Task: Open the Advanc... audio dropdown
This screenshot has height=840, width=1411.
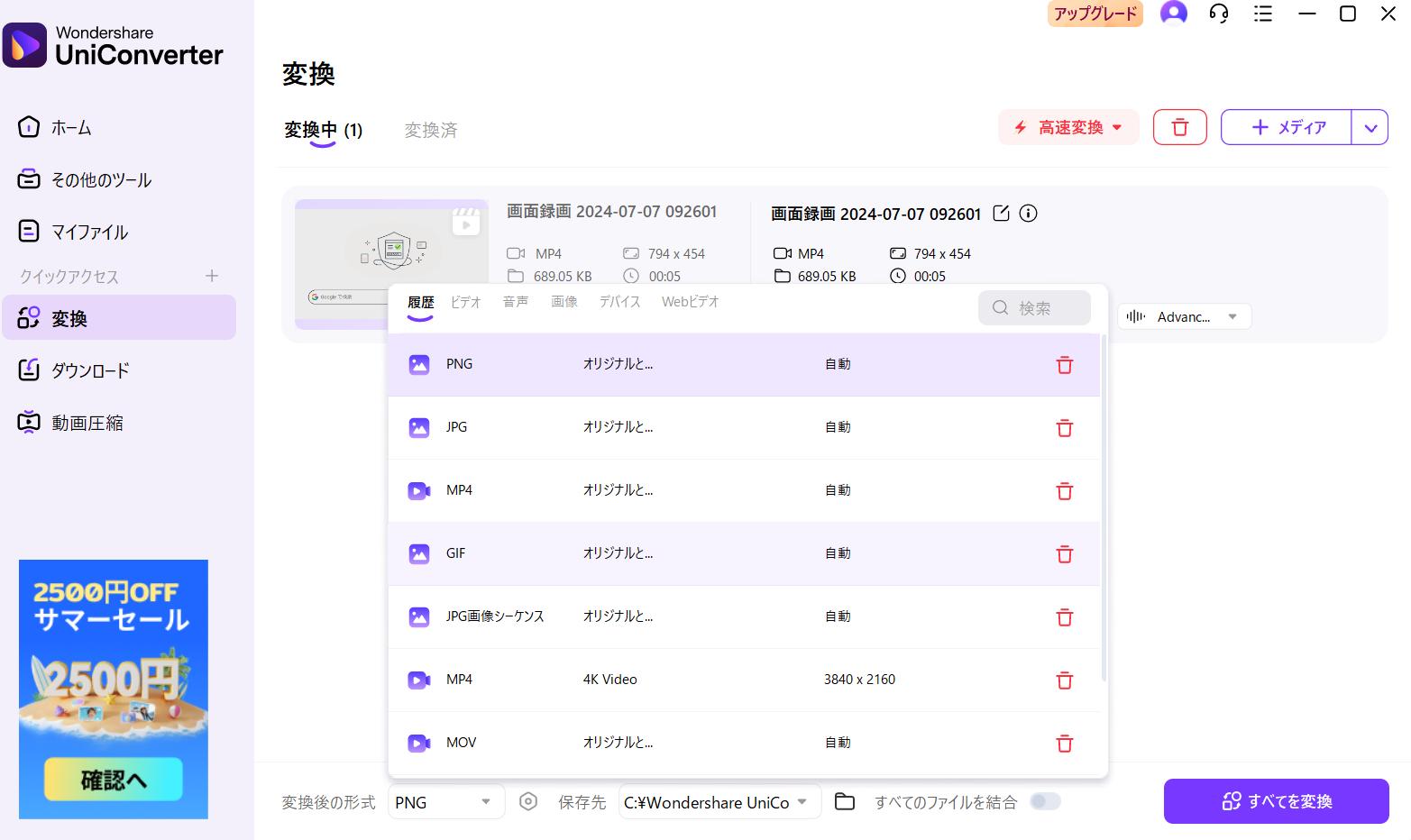Action: coord(1184,316)
